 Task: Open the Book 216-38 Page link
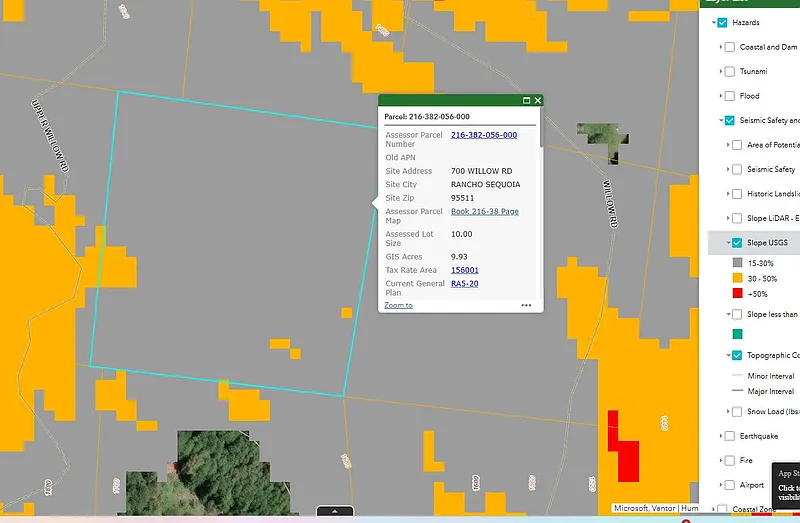pyautogui.click(x=484, y=212)
